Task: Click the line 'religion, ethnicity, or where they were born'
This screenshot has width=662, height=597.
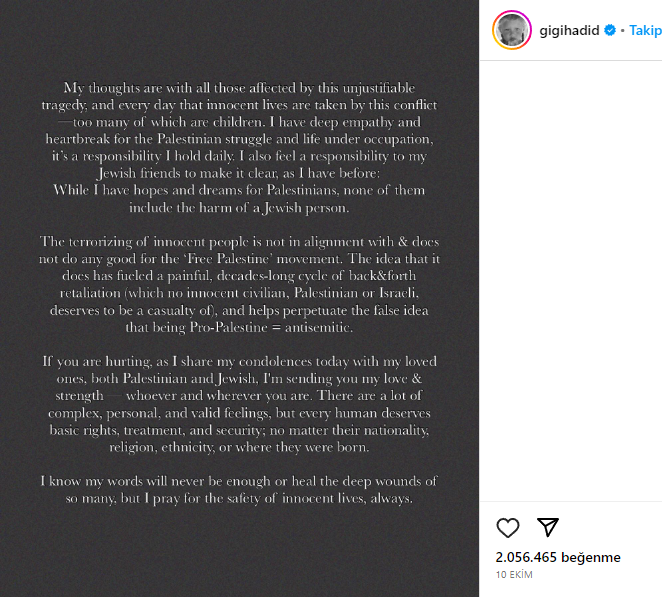Action: (x=239, y=447)
